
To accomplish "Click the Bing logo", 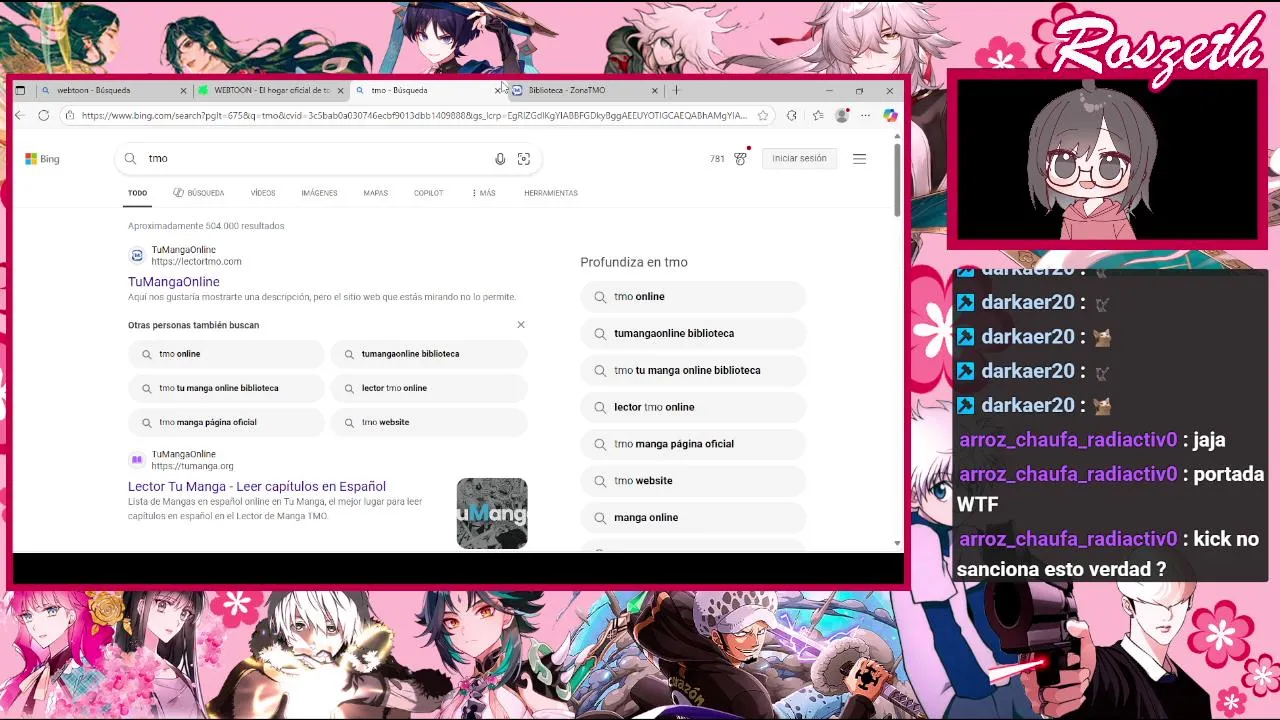I will [x=42, y=159].
